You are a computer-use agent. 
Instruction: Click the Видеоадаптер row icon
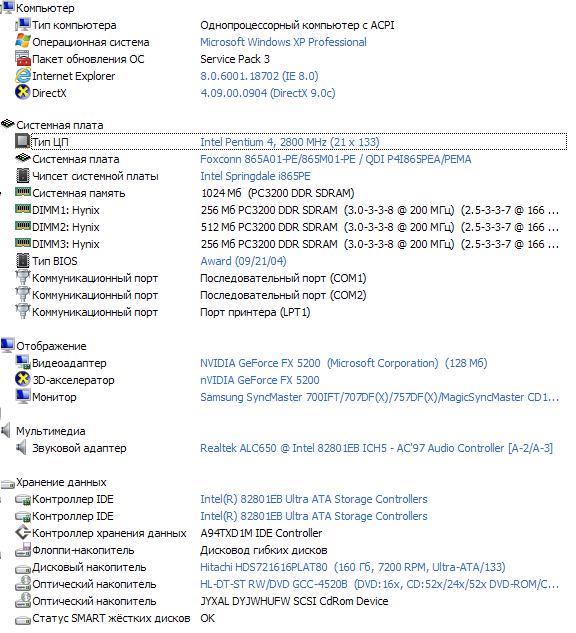point(23,362)
